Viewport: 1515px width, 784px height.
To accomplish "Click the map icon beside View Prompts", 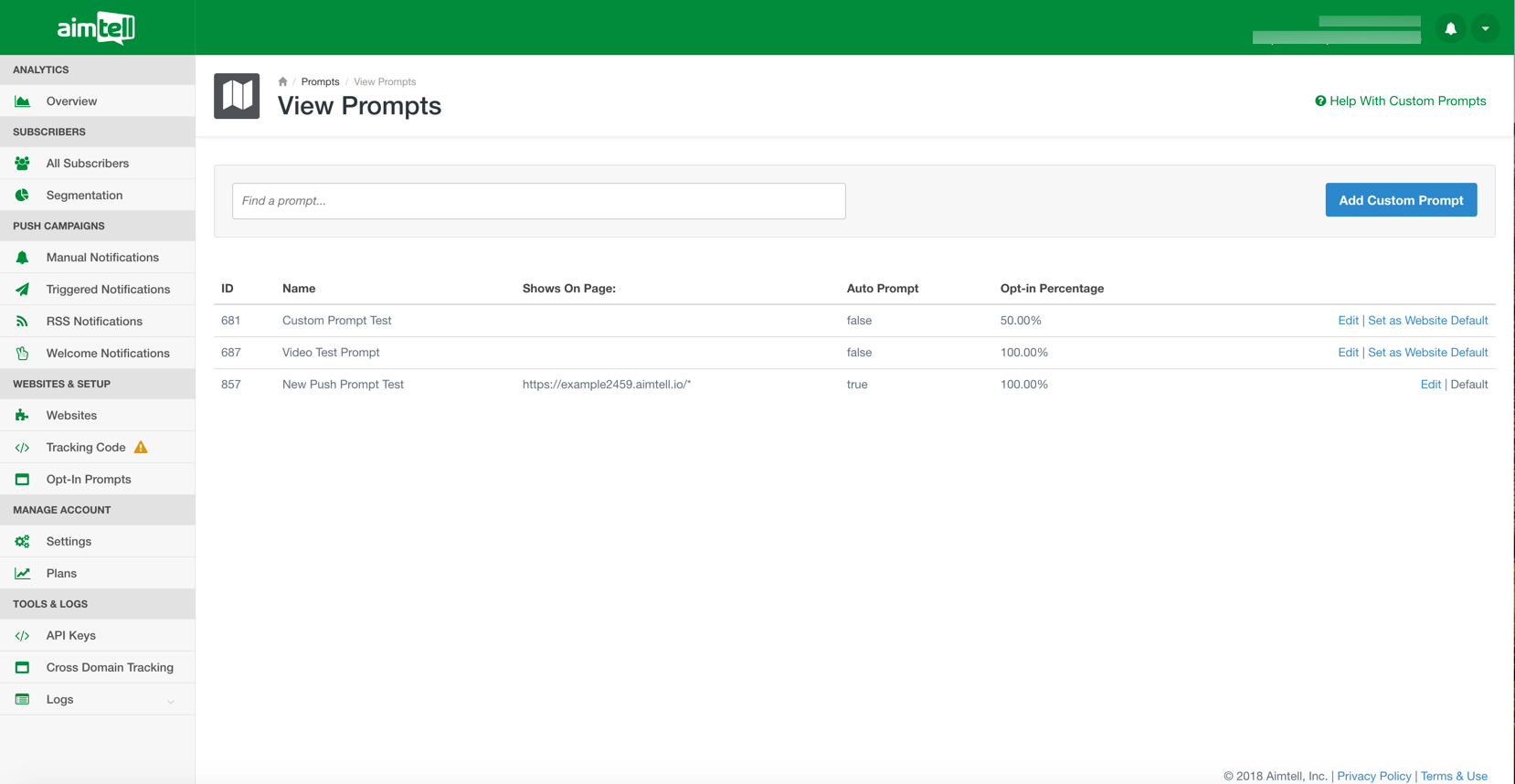I will (x=237, y=96).
